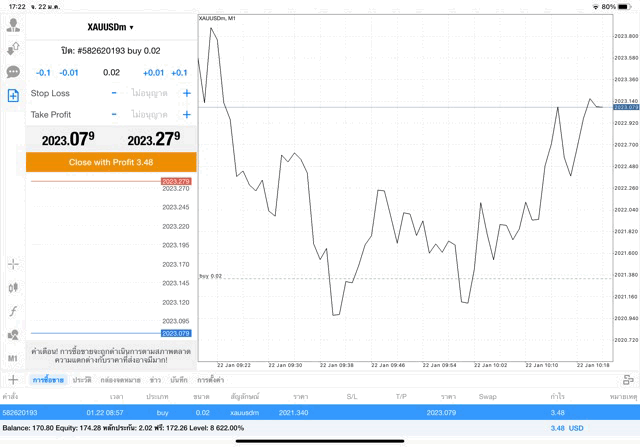Decrease volume by -0.01
Screen dimensions: 640x447
(69, 72)
